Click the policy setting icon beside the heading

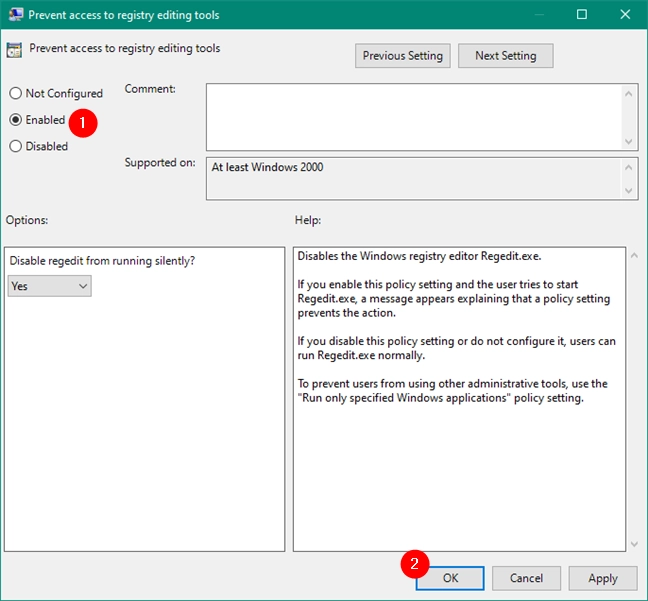tap(14, 50)
